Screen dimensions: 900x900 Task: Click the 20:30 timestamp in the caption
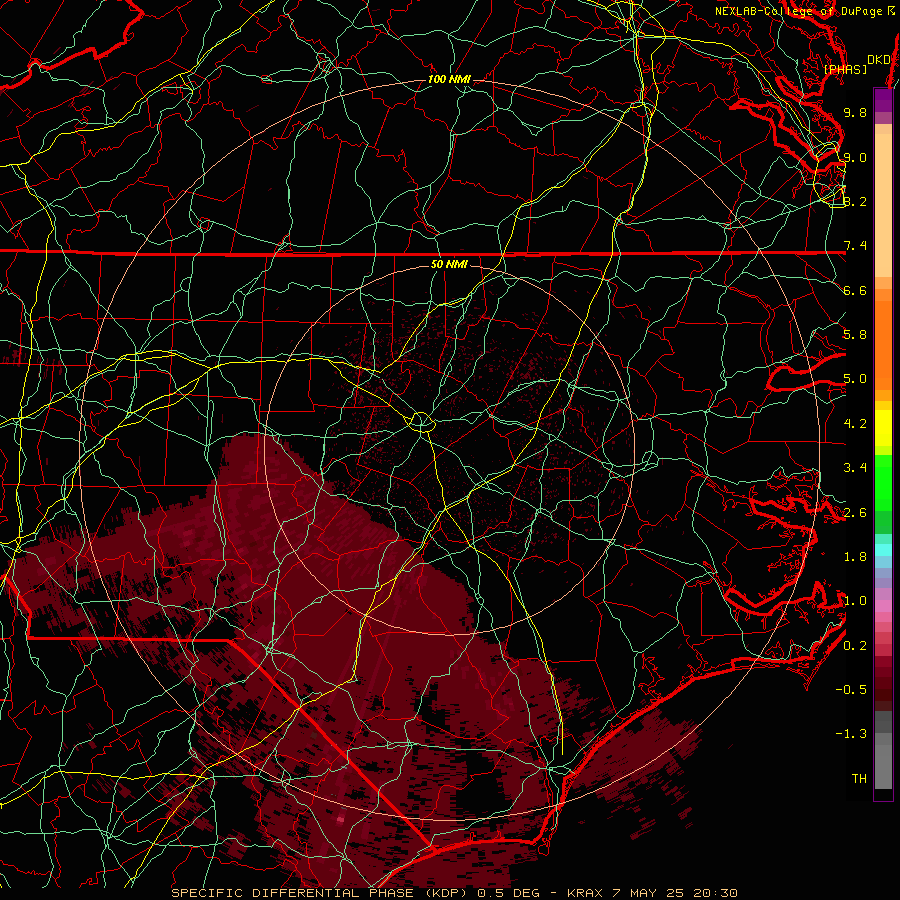coord(714,893)
